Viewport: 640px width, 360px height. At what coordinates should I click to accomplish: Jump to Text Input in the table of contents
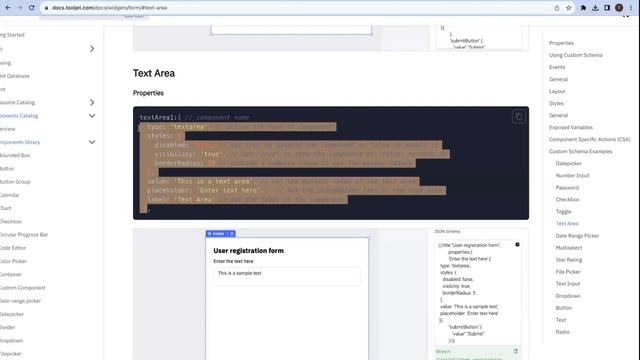[568, 284]
